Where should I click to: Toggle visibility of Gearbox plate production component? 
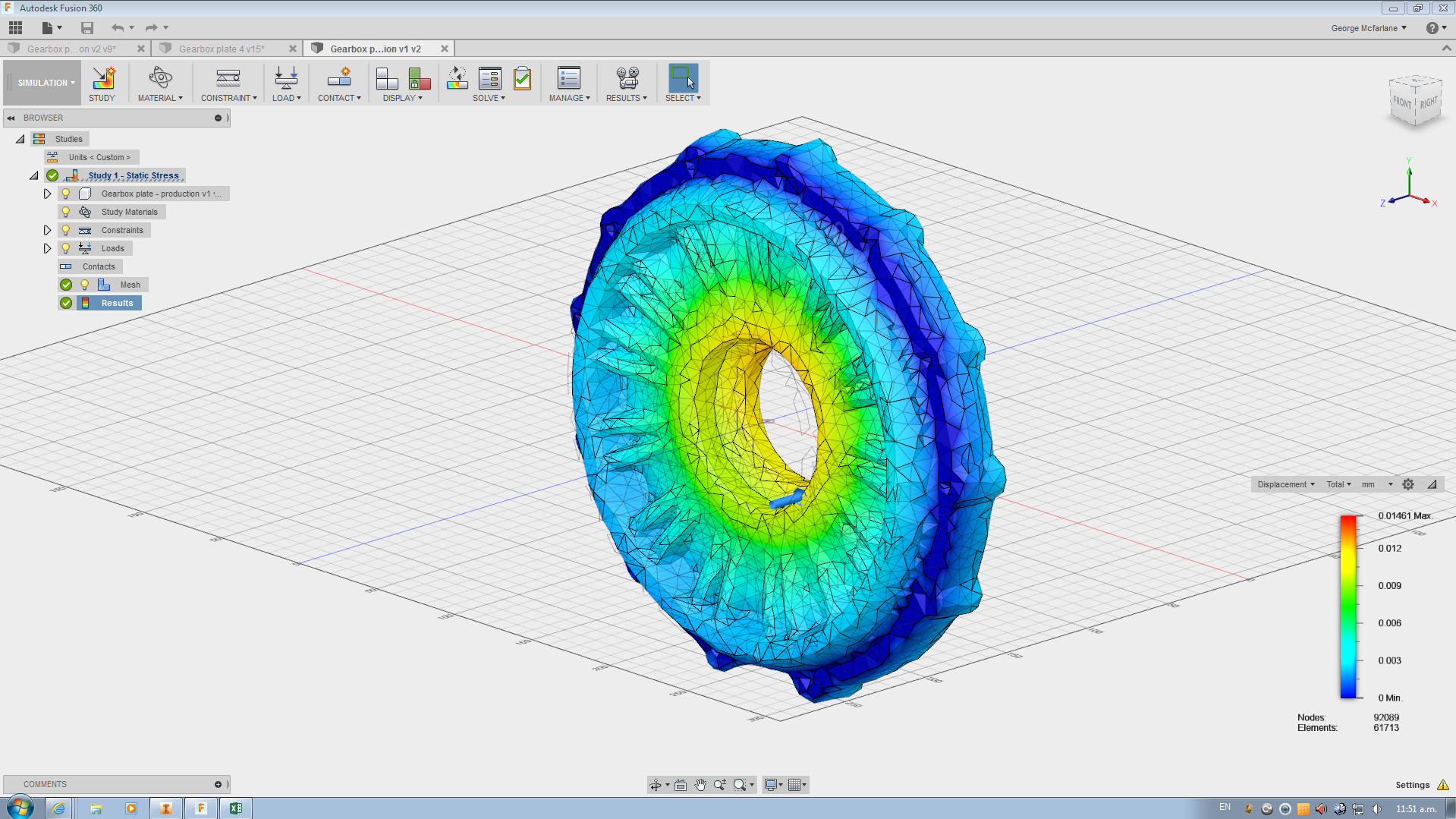[x=65, y=194]
